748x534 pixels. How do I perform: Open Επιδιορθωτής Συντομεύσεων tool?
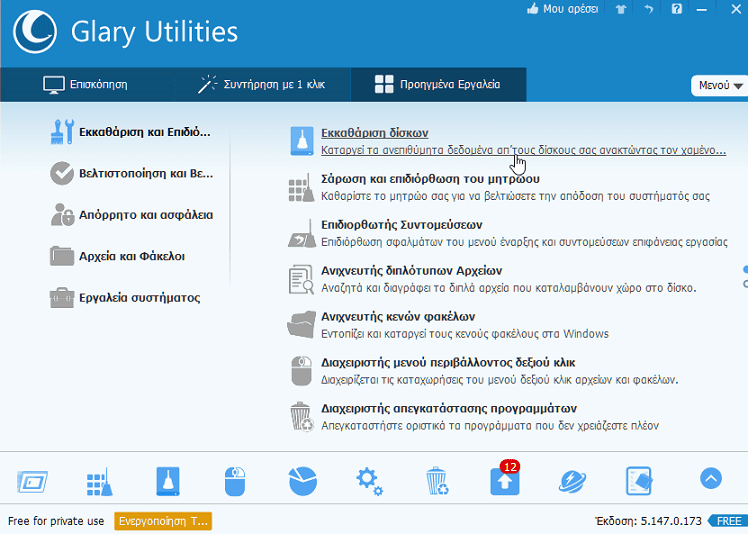(x=402, y=225)
